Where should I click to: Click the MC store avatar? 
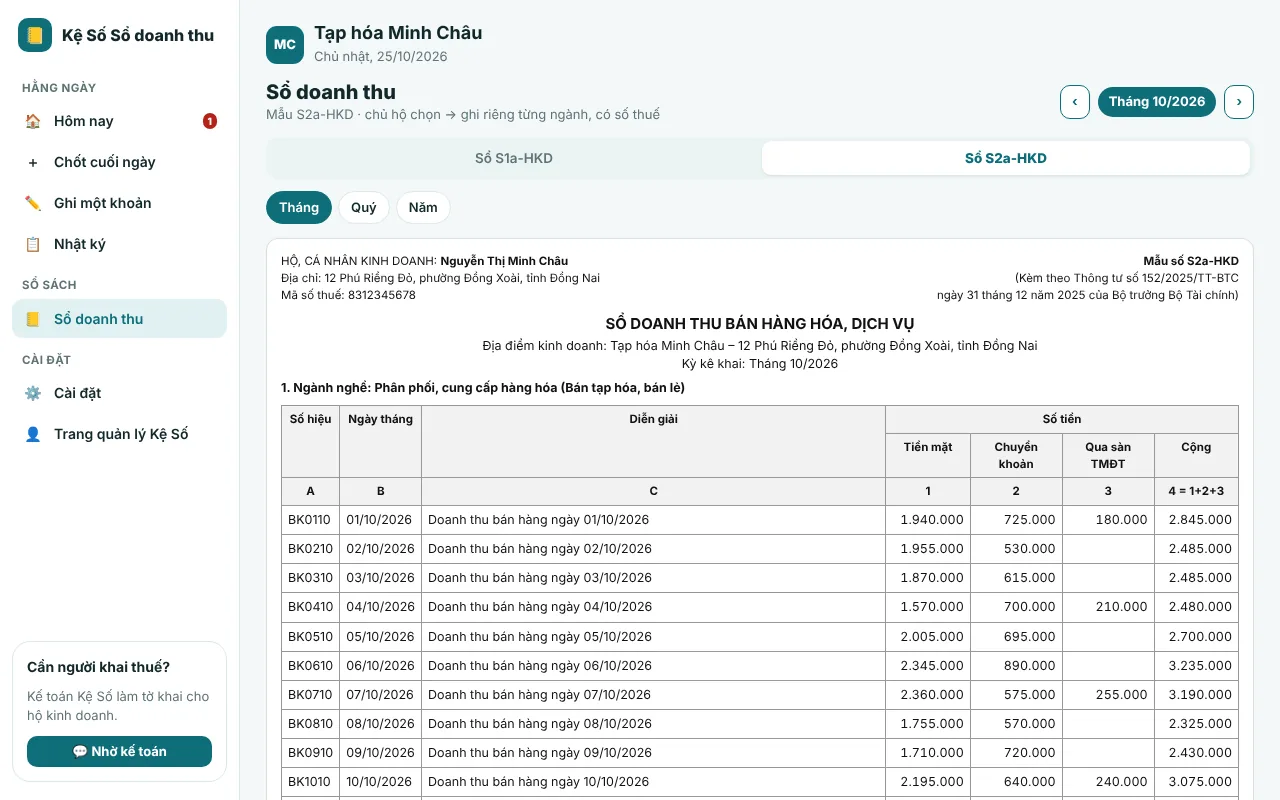pos(285,44)
